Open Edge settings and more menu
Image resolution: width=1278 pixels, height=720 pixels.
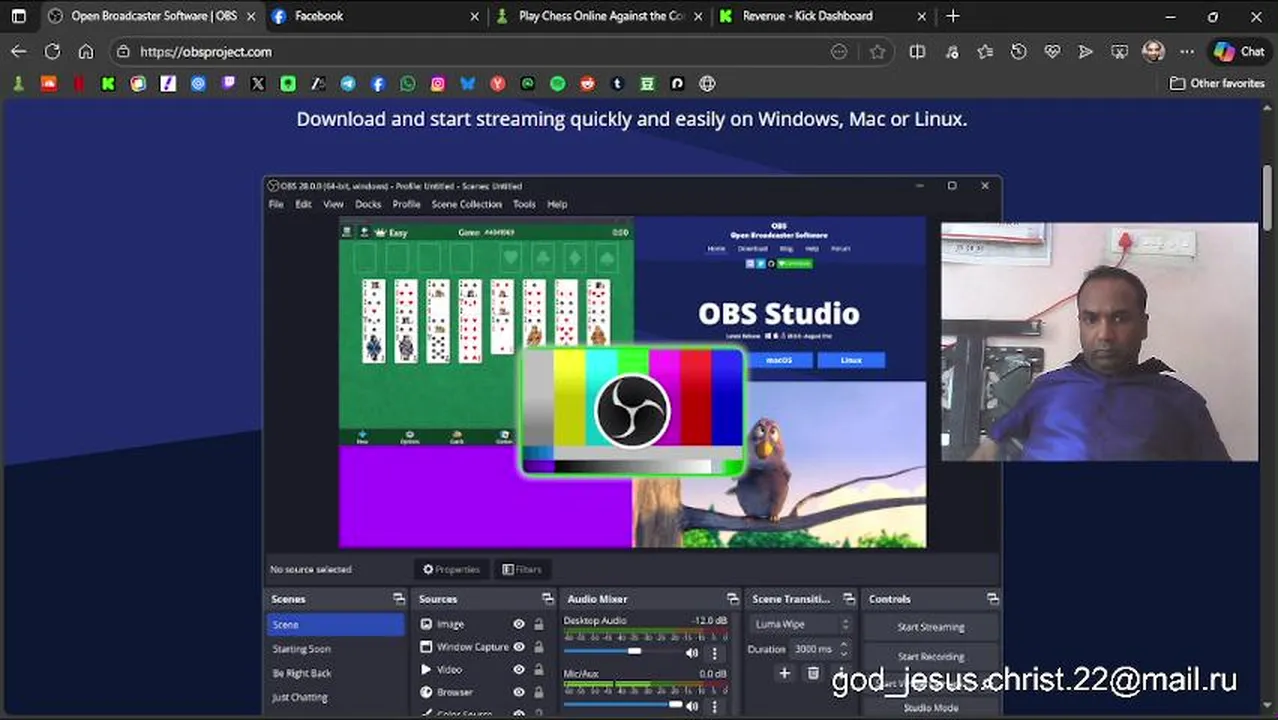[1187, 52]
